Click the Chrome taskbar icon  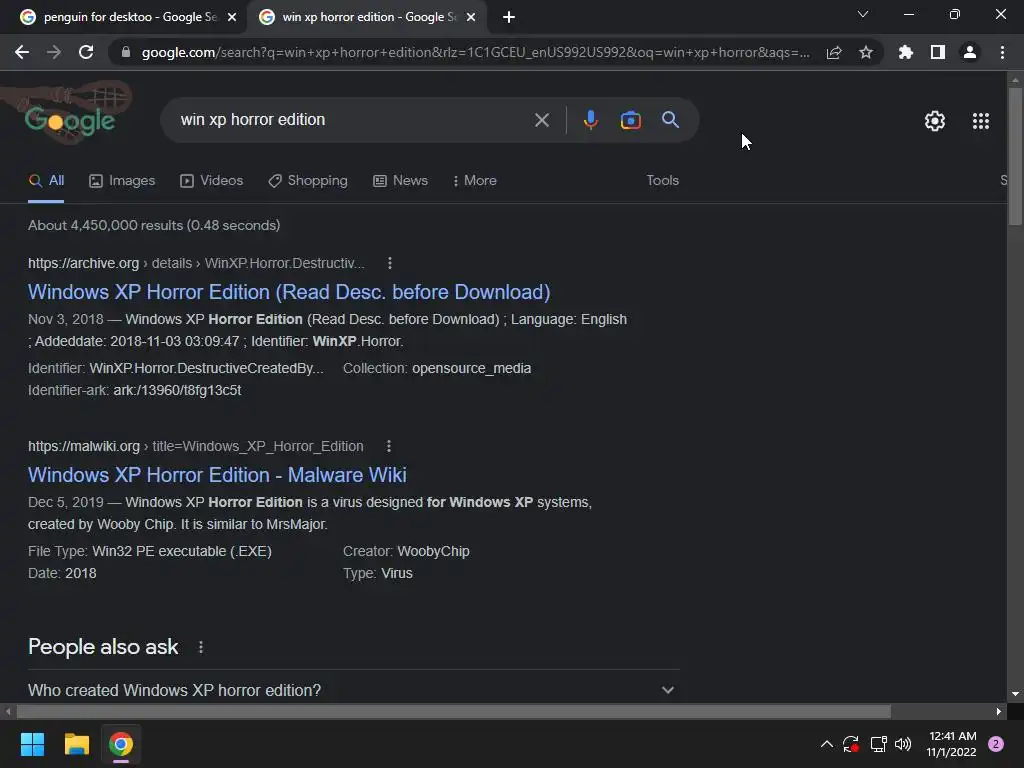tap(121, 744)
